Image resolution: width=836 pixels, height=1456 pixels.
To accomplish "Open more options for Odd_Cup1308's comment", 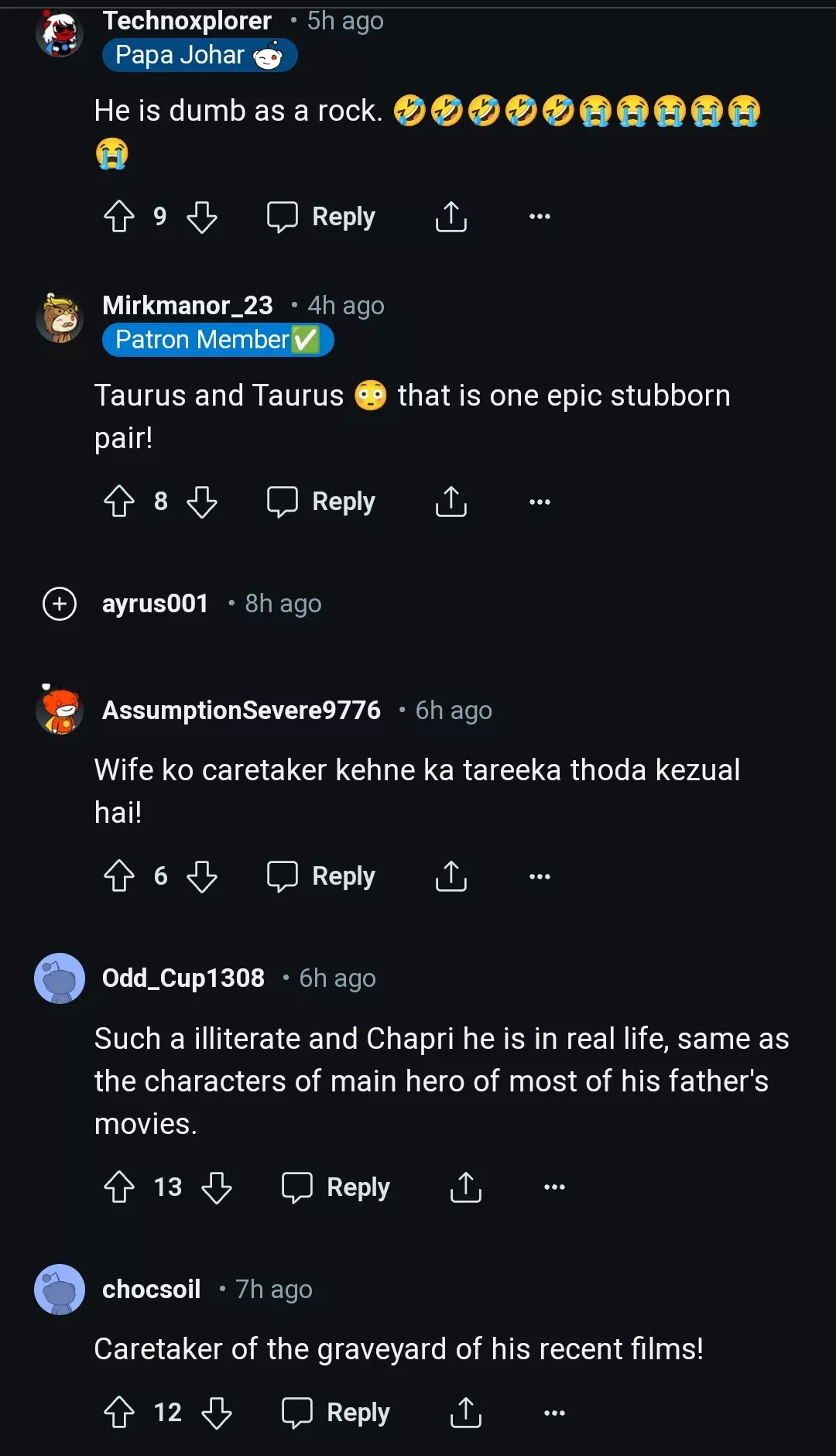I will [x=554, y=1187].
